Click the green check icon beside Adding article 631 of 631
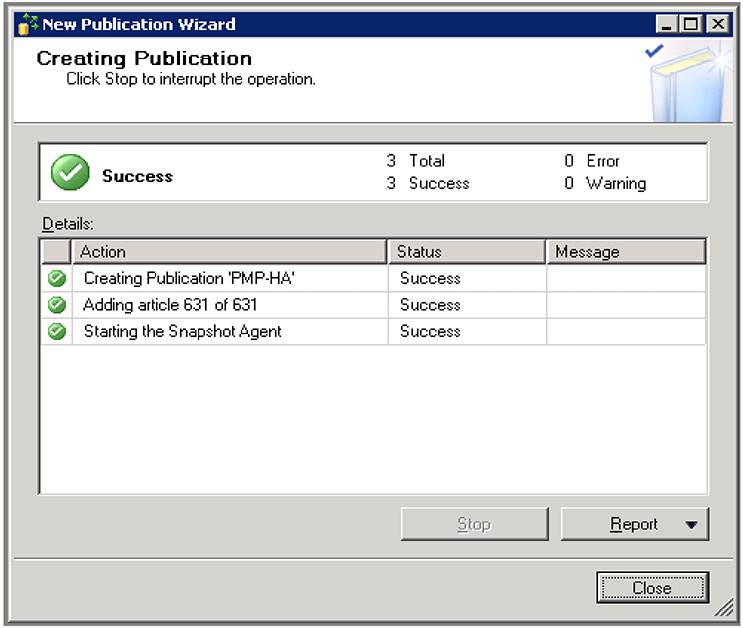The width and height of the screenshot is (743, 628). (x=57, y=305)
